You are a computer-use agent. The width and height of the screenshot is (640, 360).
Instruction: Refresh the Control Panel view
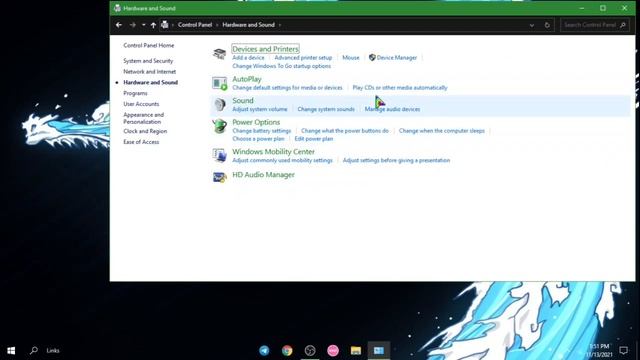pyautogui.click(x=547, y=25)
